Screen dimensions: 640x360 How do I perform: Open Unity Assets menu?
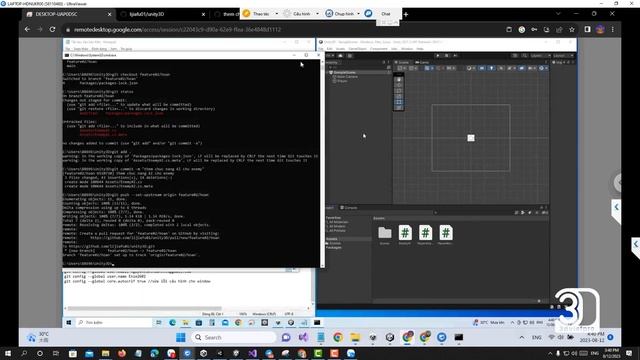(340, 49)
